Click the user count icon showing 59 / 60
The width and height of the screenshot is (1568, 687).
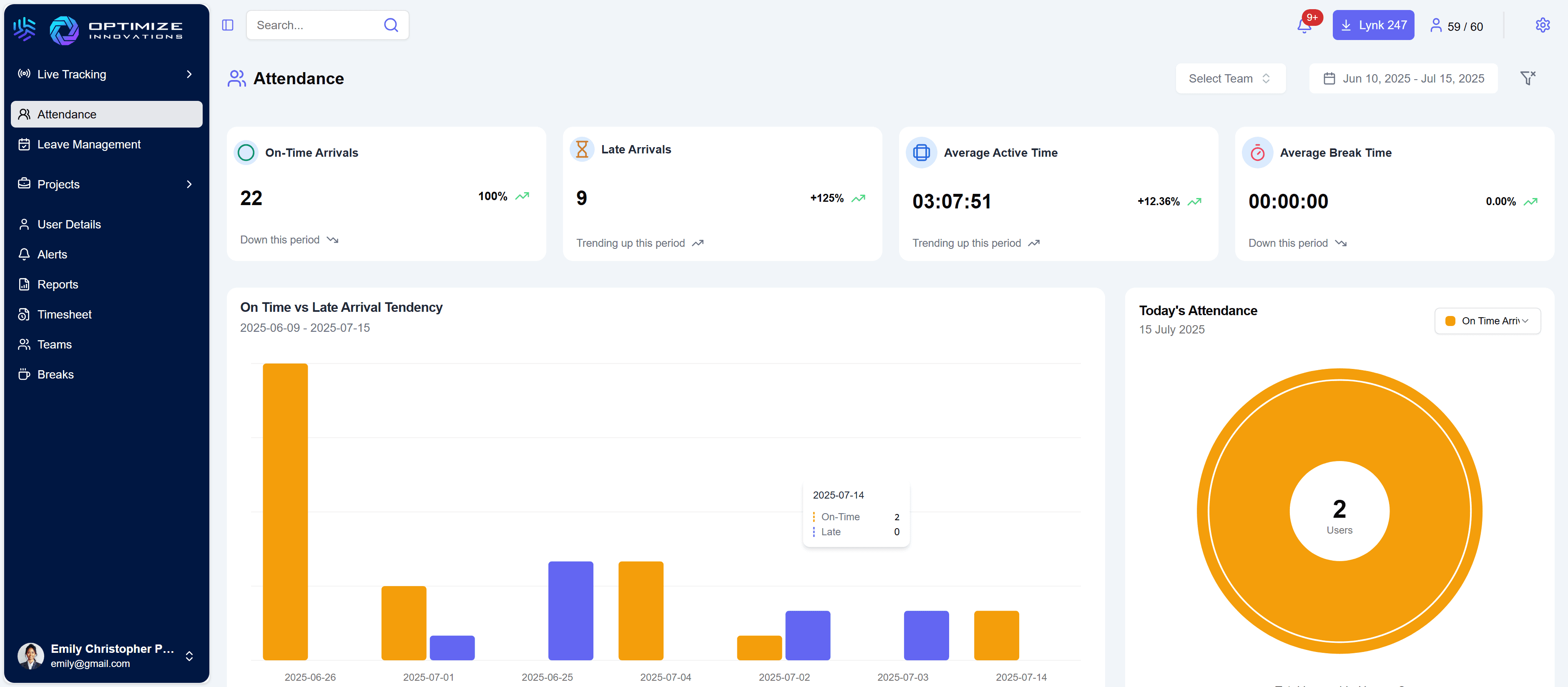click(1436, 25)
